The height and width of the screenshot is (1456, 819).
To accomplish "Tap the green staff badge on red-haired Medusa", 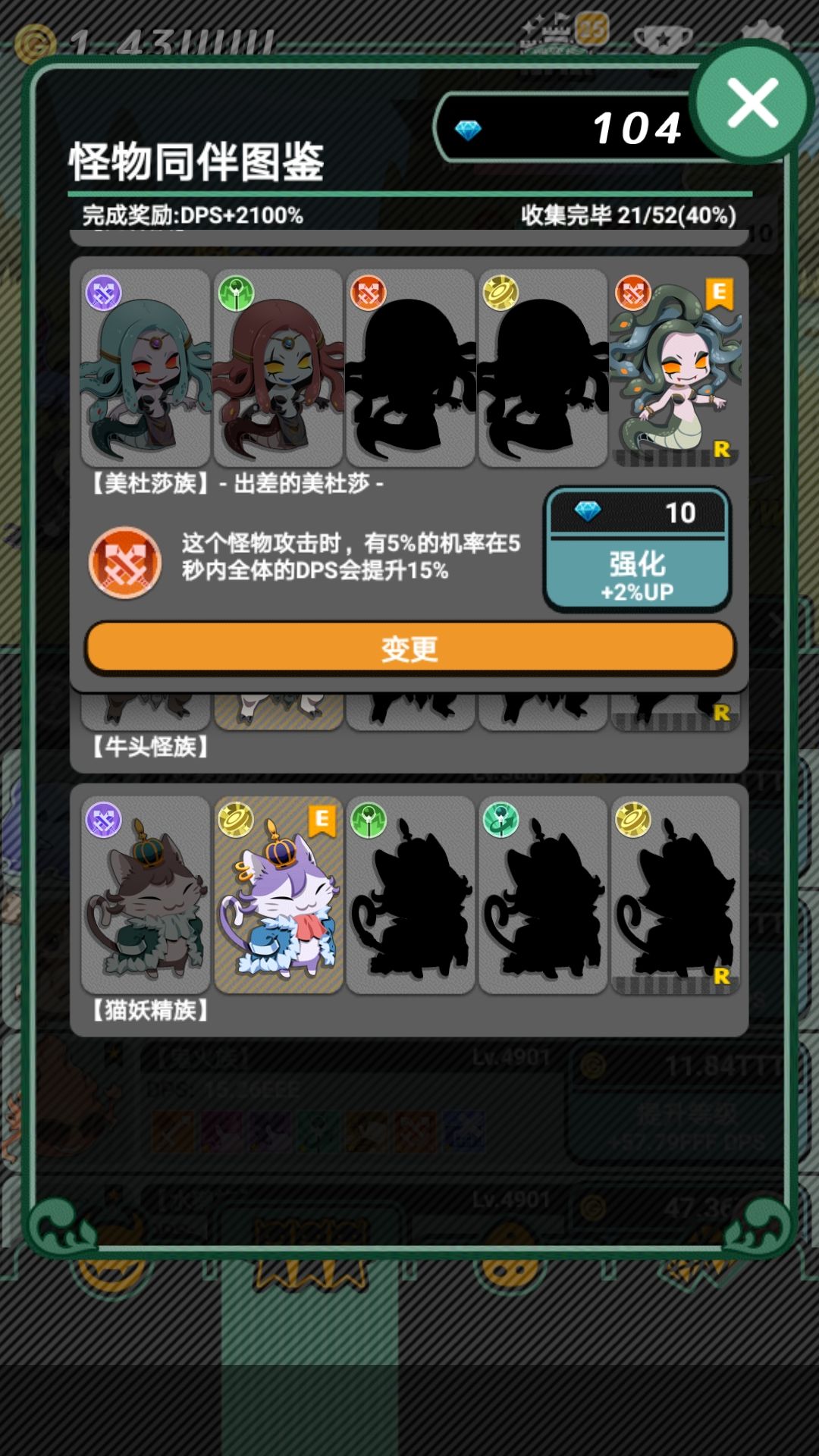I will (x=236, y=293).
